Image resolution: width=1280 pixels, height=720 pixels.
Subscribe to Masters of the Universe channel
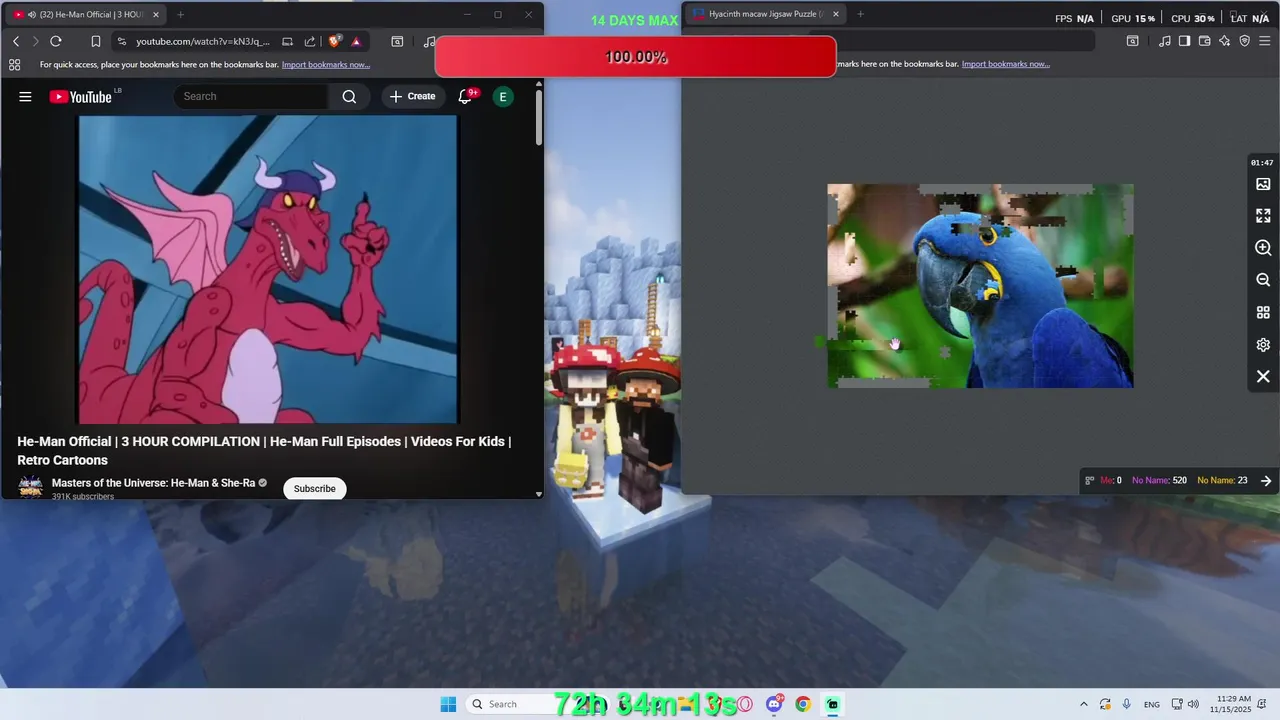tap(314, 488)
